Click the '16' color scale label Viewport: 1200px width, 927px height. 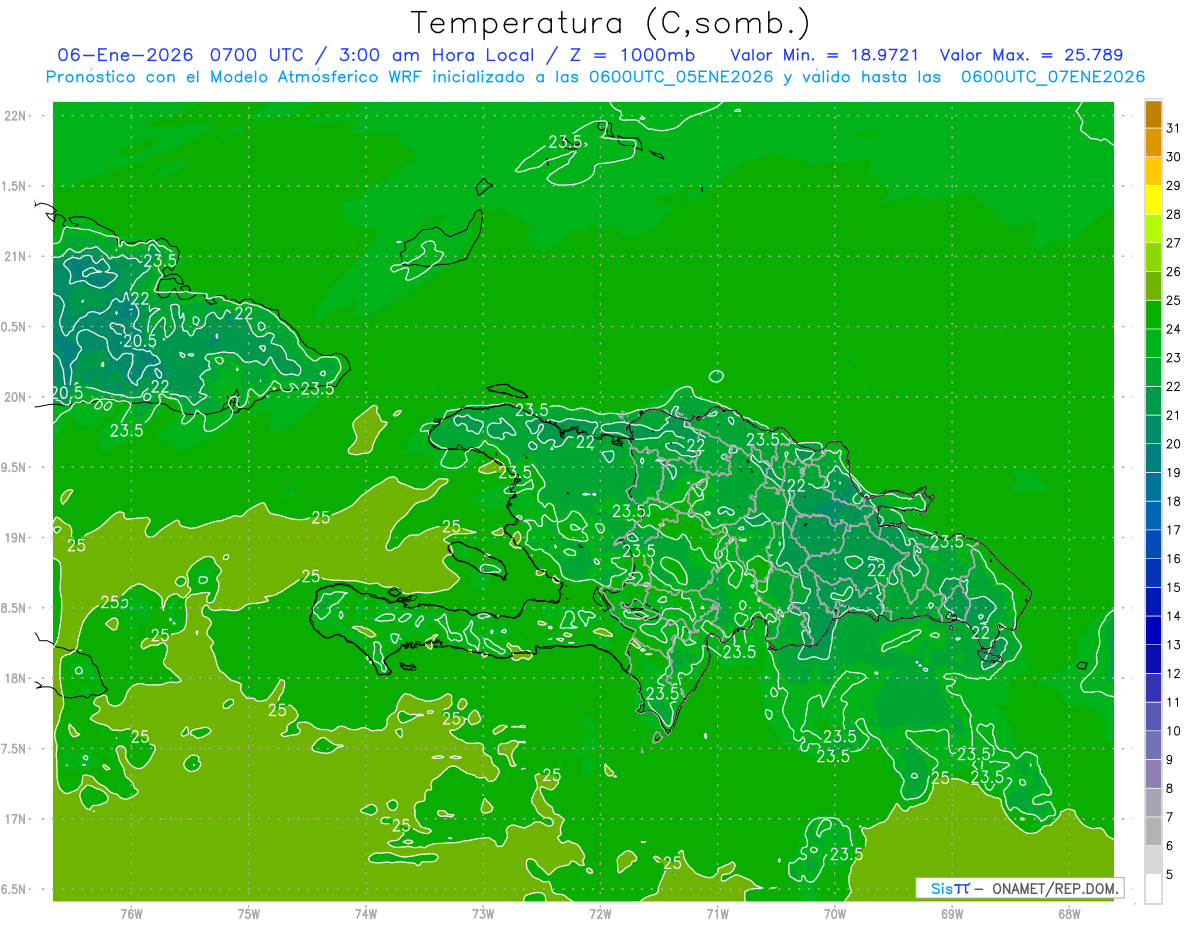pyautogui.click(x=1173, y=559)
